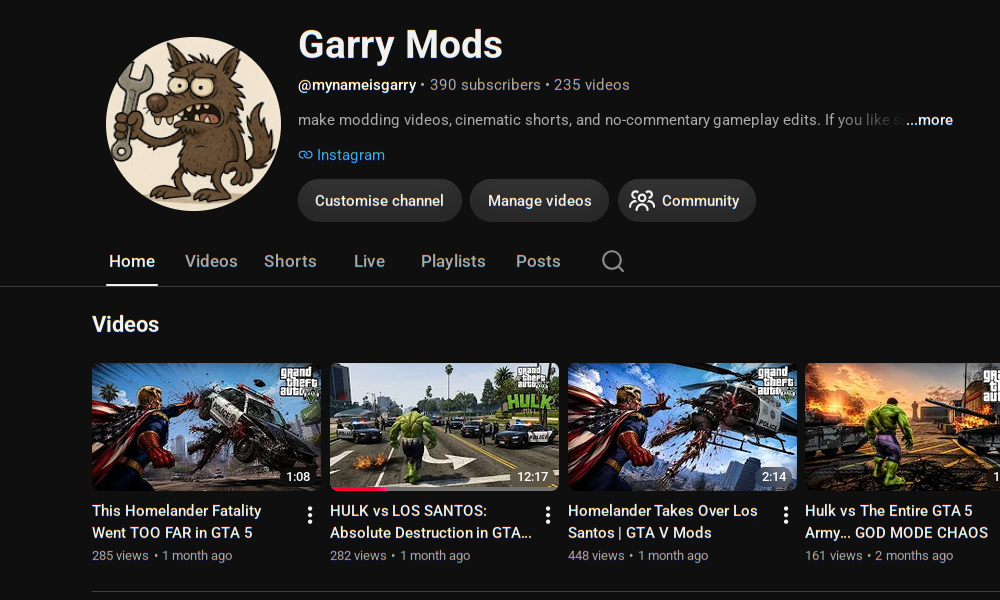Go to the Playlists tab
Screen dimensions: 1000x600
[x=453, y=261]
